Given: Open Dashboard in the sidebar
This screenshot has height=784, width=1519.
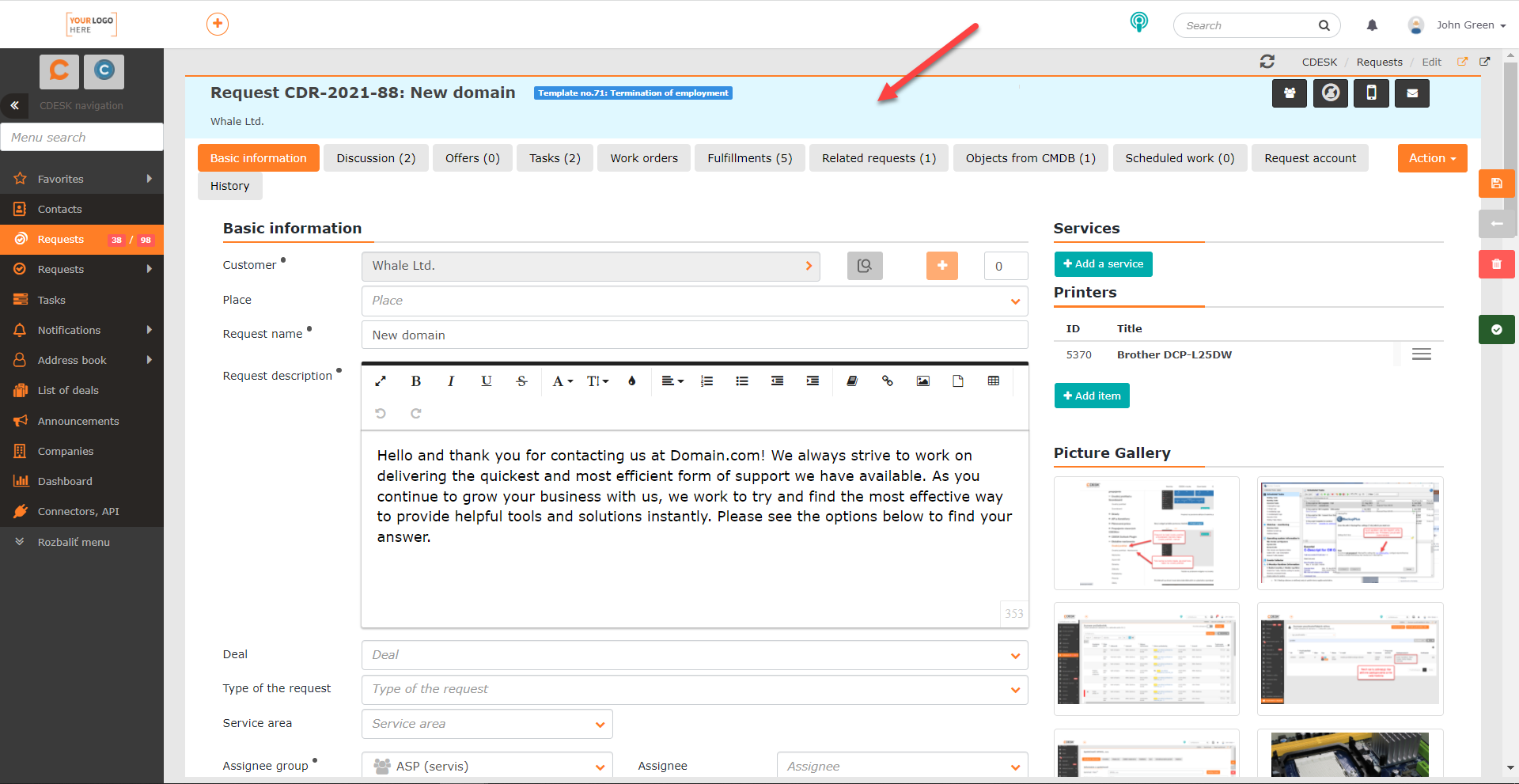Looking at the screenshot, I should [x=81, y=481].
